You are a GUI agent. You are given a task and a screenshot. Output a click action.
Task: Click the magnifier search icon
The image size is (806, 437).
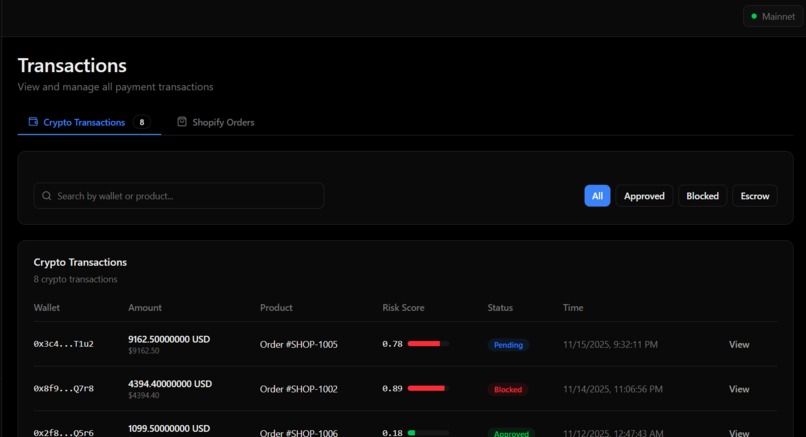(x=46, y=196)
